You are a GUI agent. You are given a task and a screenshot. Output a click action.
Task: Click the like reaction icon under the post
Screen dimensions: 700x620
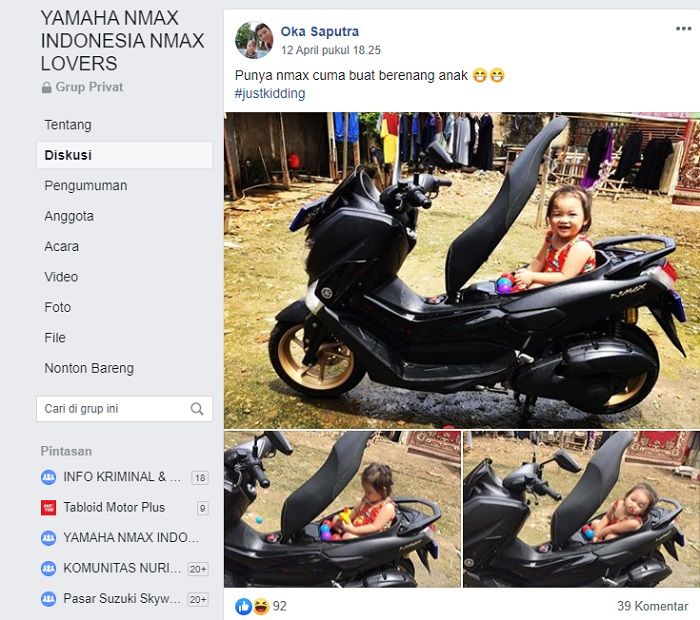[243, 605]
